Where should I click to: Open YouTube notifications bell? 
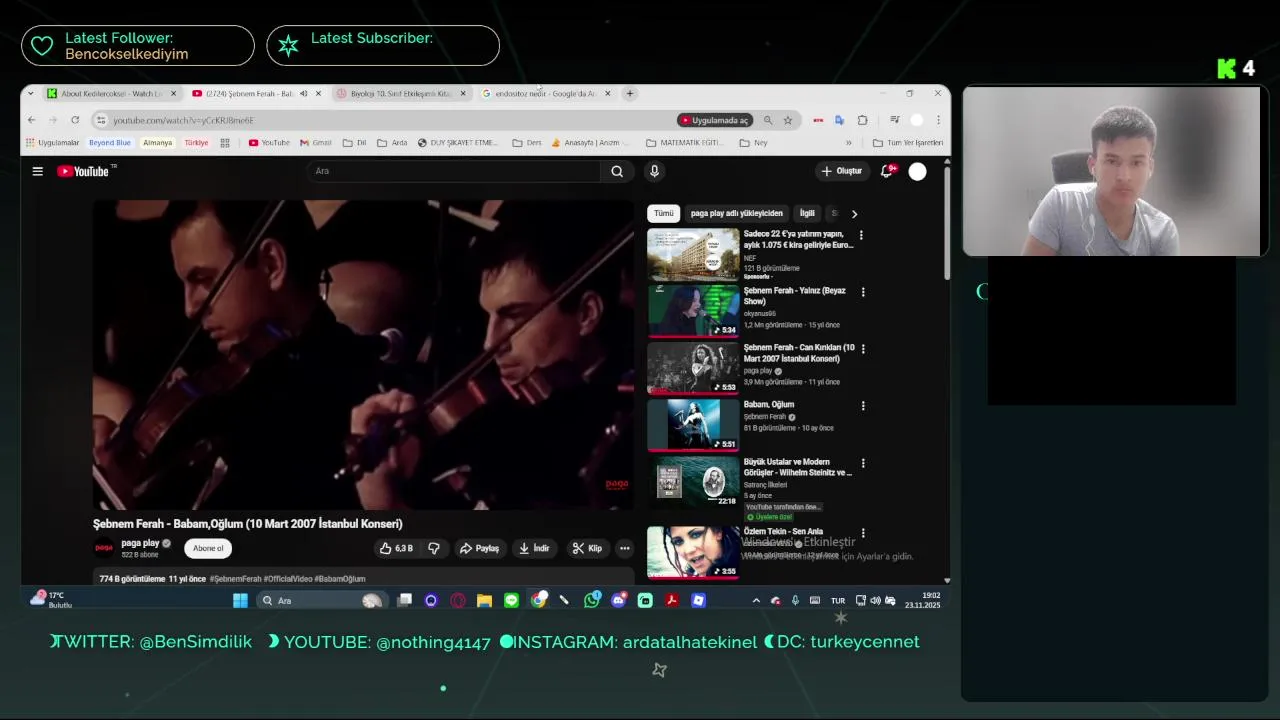[886, 171]
